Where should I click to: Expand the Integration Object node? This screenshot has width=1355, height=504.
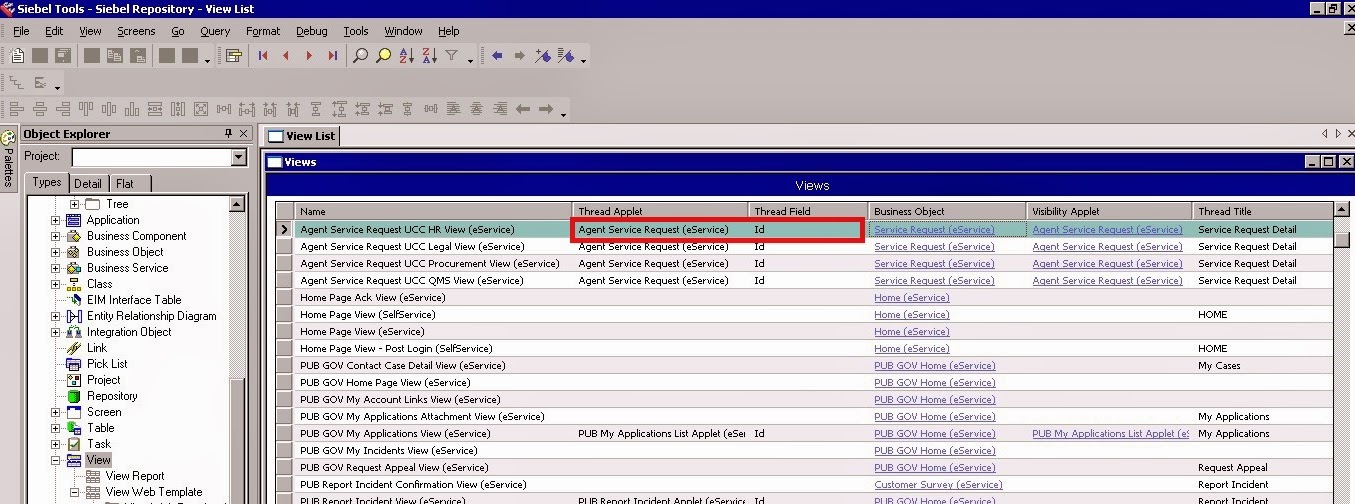coord(56,332)
